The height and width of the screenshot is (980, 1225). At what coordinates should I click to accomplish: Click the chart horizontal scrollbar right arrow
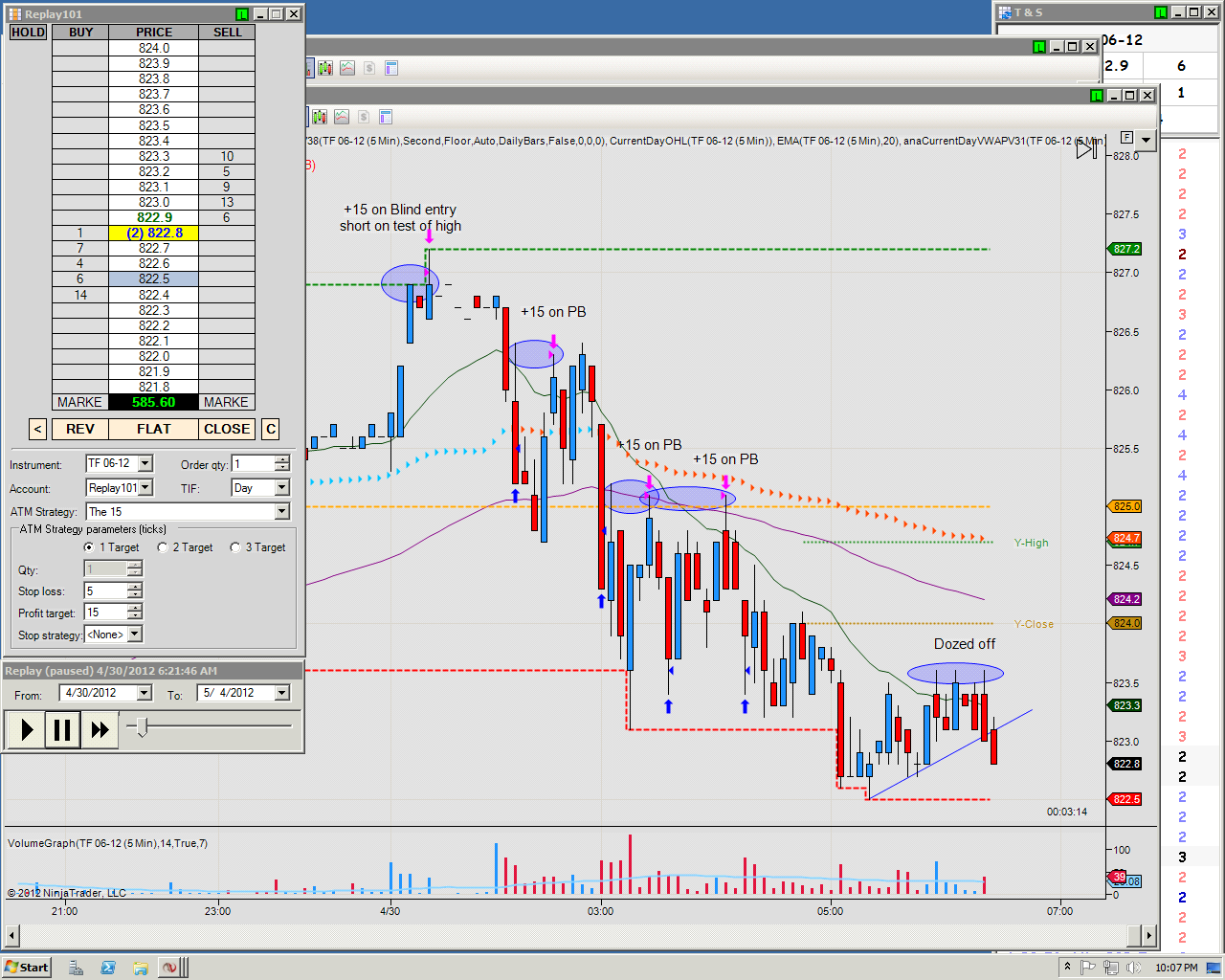[x=1148, y=935]
